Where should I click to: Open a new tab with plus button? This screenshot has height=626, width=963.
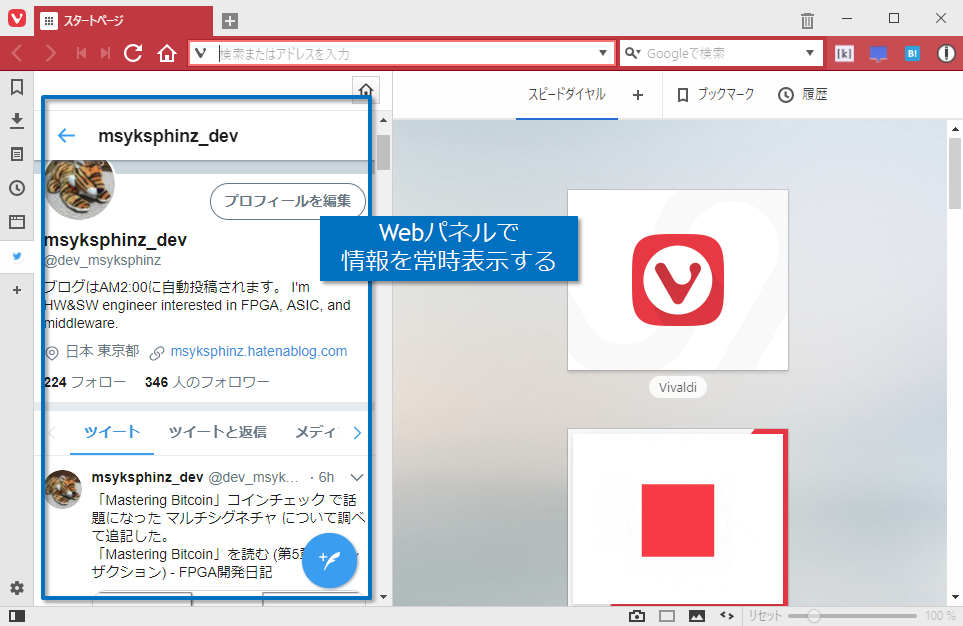coord(230,21)
